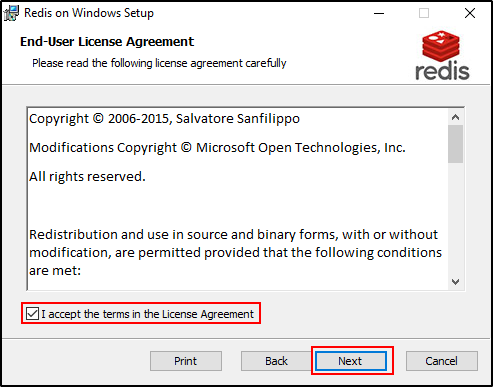
Task: Click the Print button
Action: (x=186, y=361)
